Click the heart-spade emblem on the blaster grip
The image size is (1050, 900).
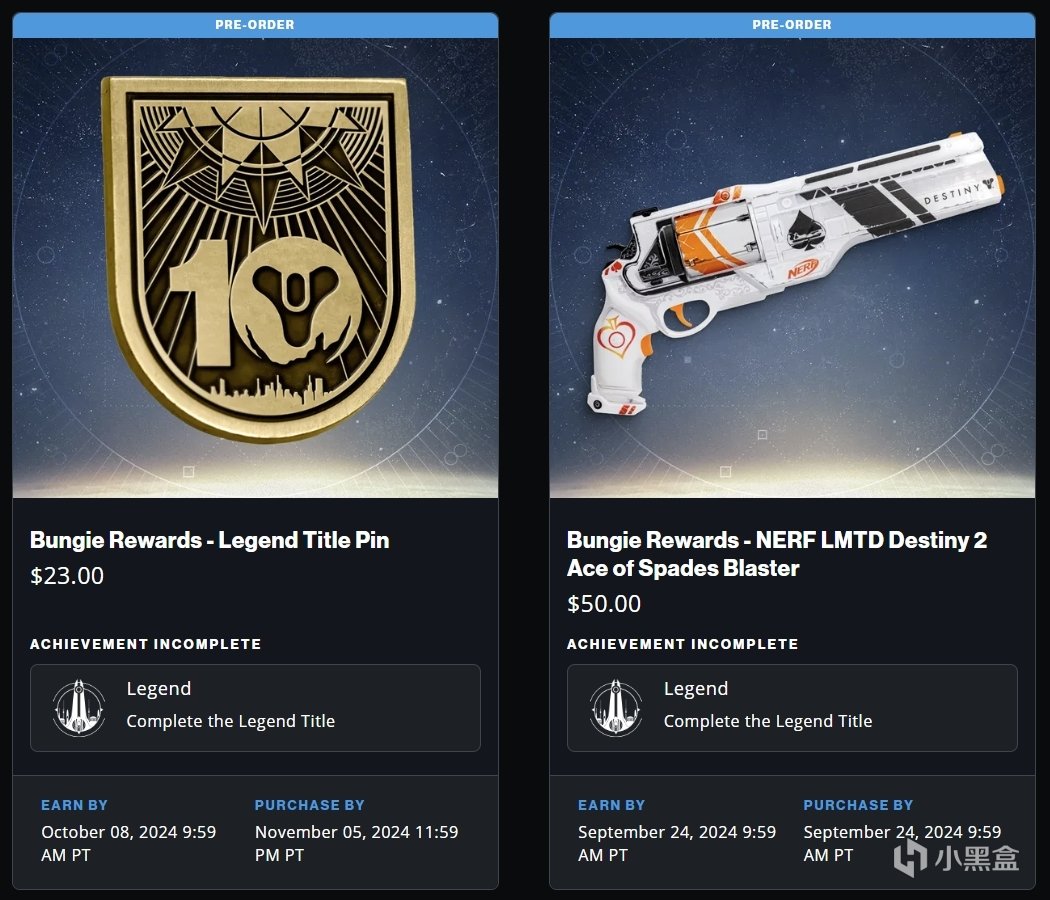[613, 338]
